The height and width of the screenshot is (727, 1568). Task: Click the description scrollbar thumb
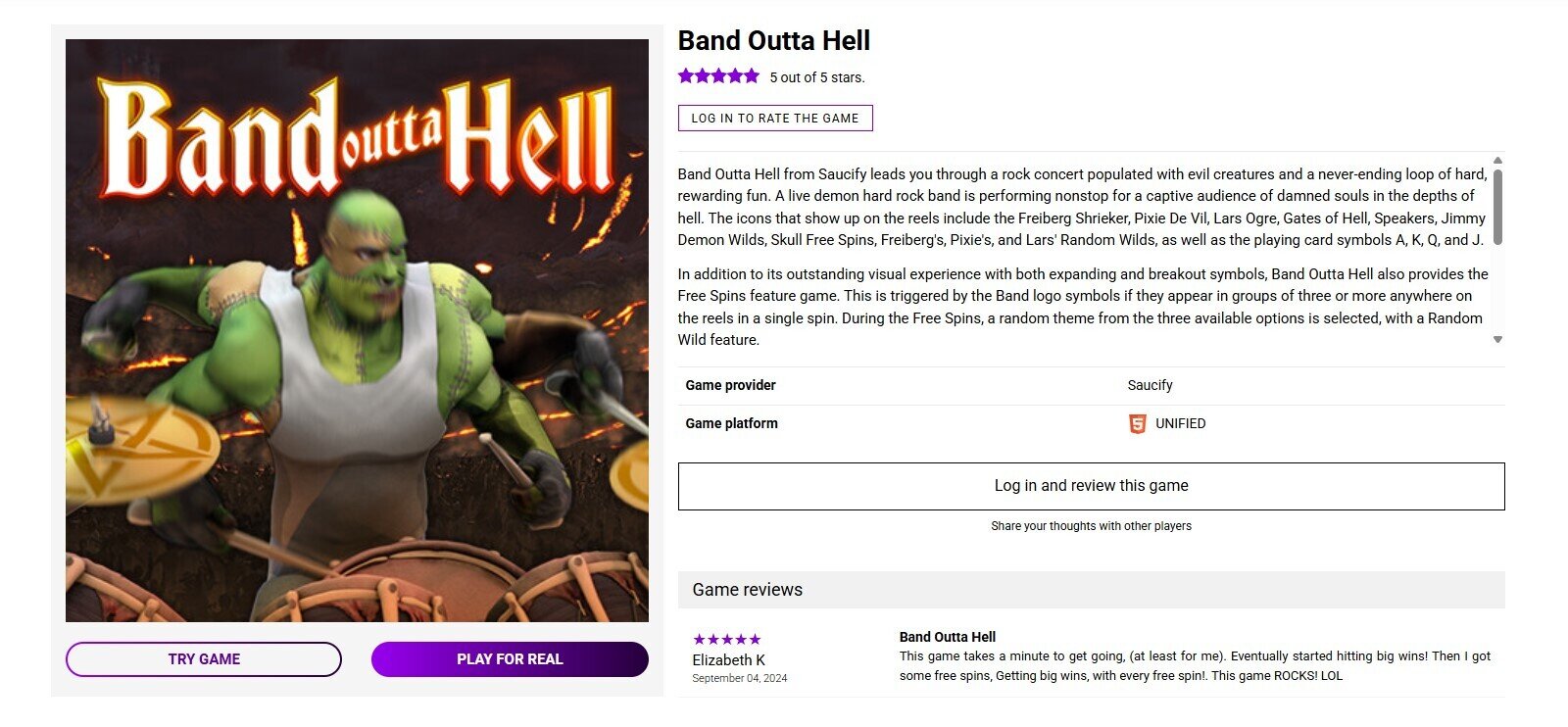pos(1497,207)
